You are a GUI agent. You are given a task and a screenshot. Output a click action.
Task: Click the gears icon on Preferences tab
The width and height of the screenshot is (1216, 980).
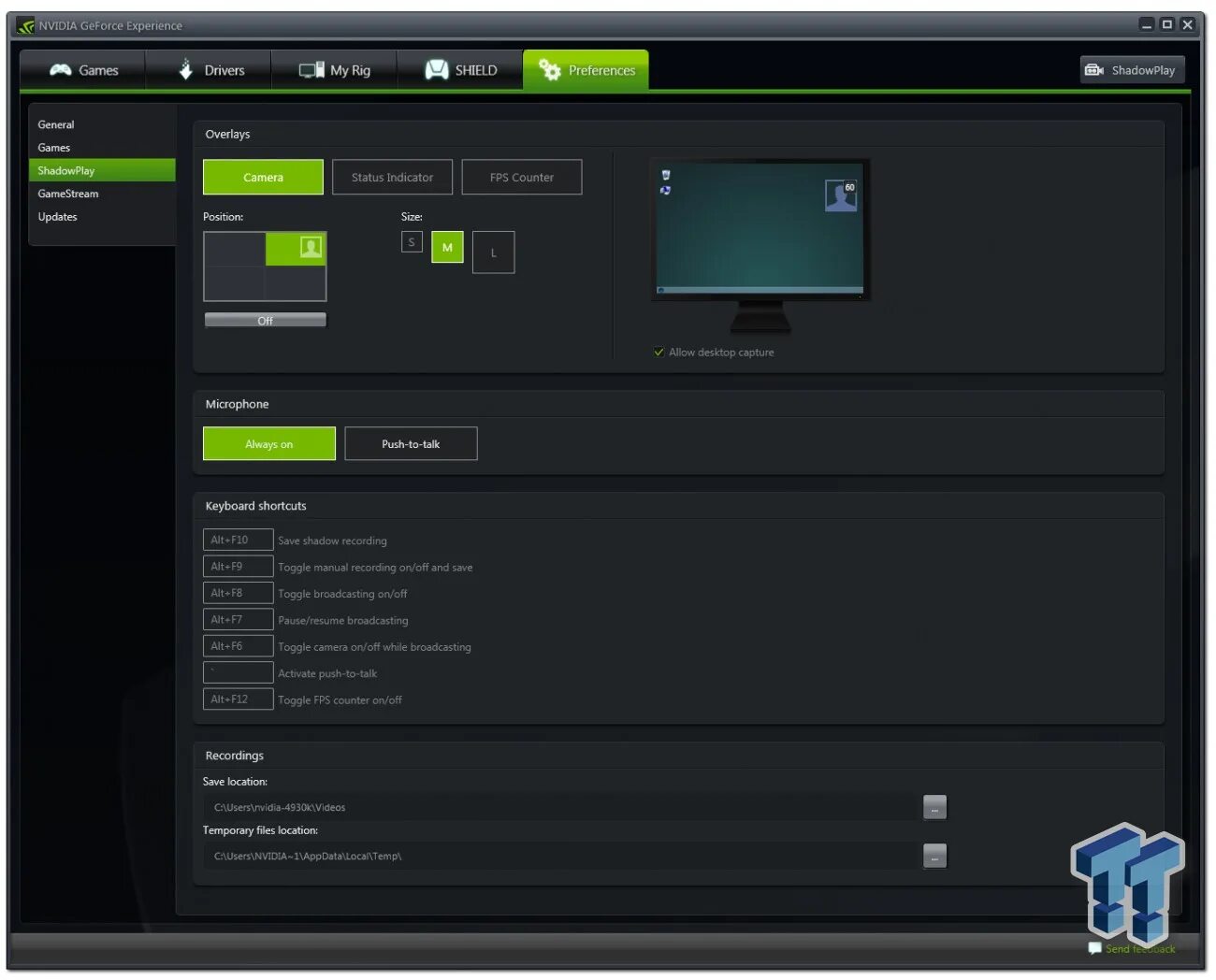pyautogui.click(x=550, y=70)
